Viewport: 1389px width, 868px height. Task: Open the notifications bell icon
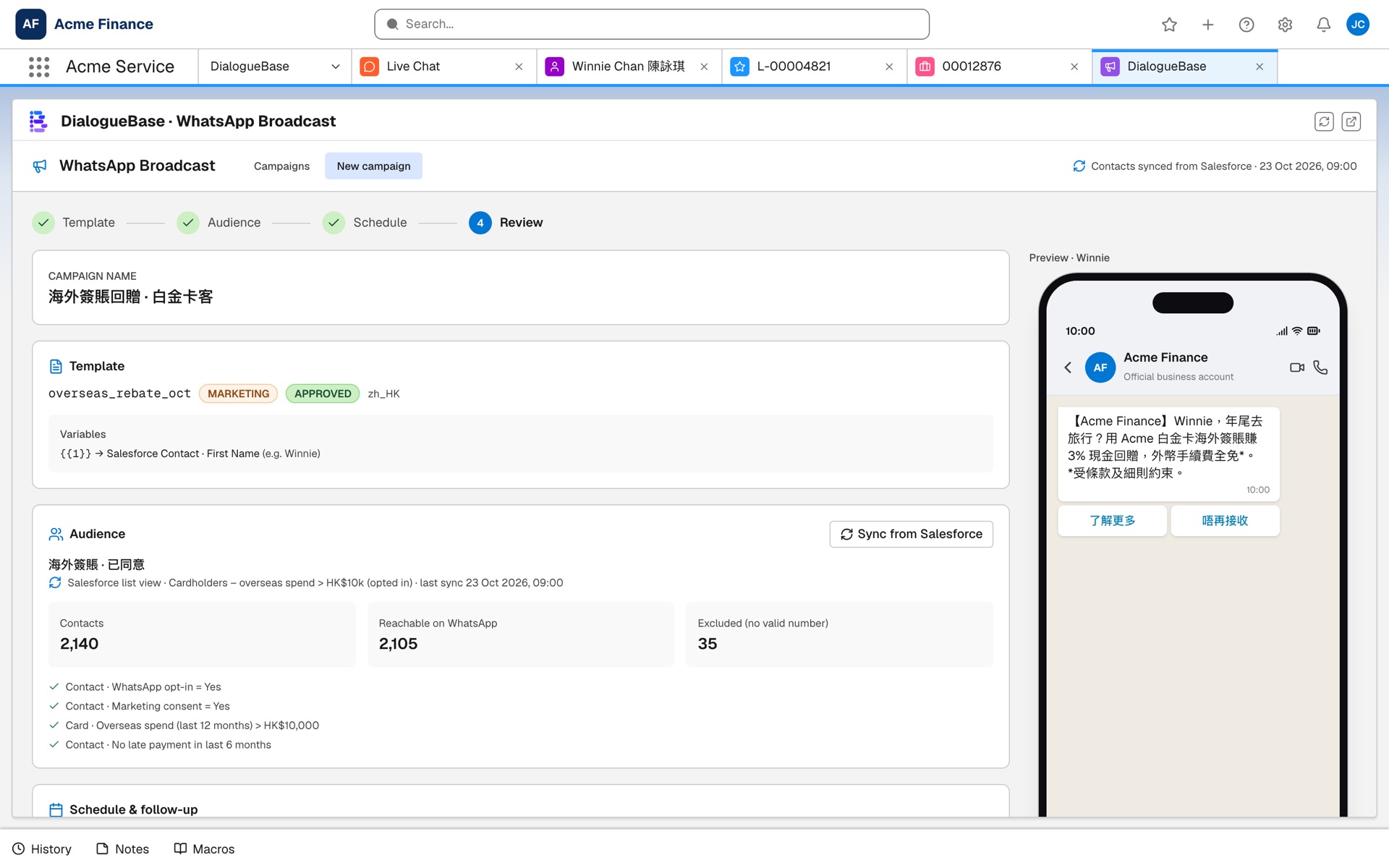(x=1323, y=25)
